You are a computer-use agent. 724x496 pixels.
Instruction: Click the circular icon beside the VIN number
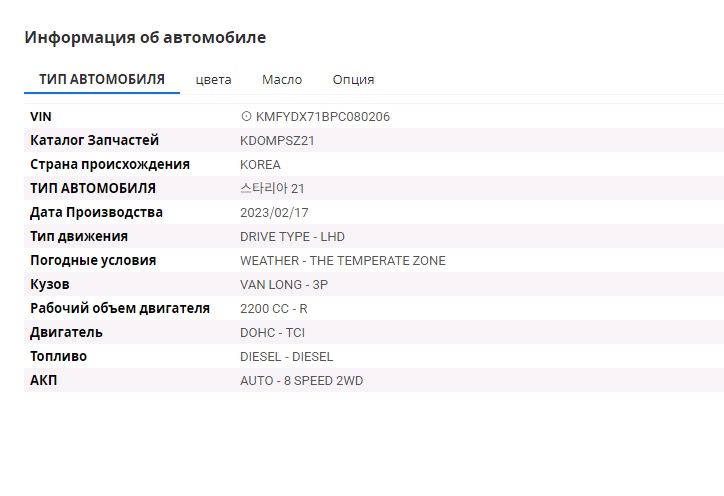point(246,116)
